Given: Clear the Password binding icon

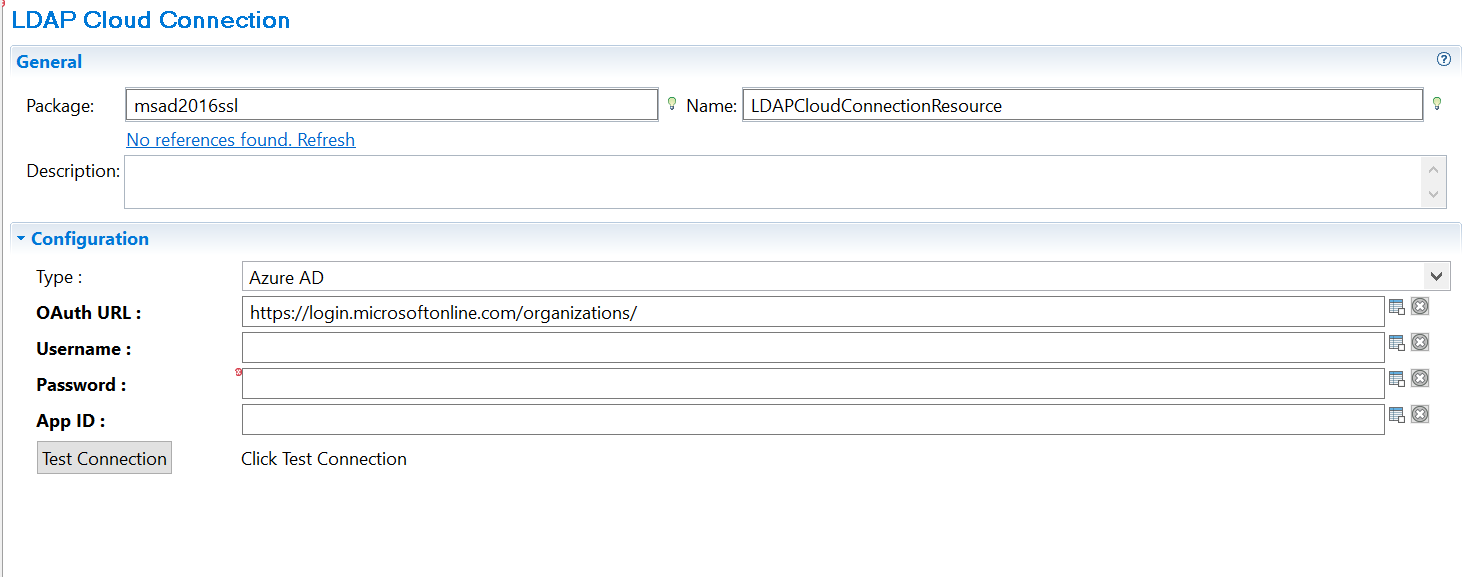Looking at the screenshot, I should tap(1420, 379).
